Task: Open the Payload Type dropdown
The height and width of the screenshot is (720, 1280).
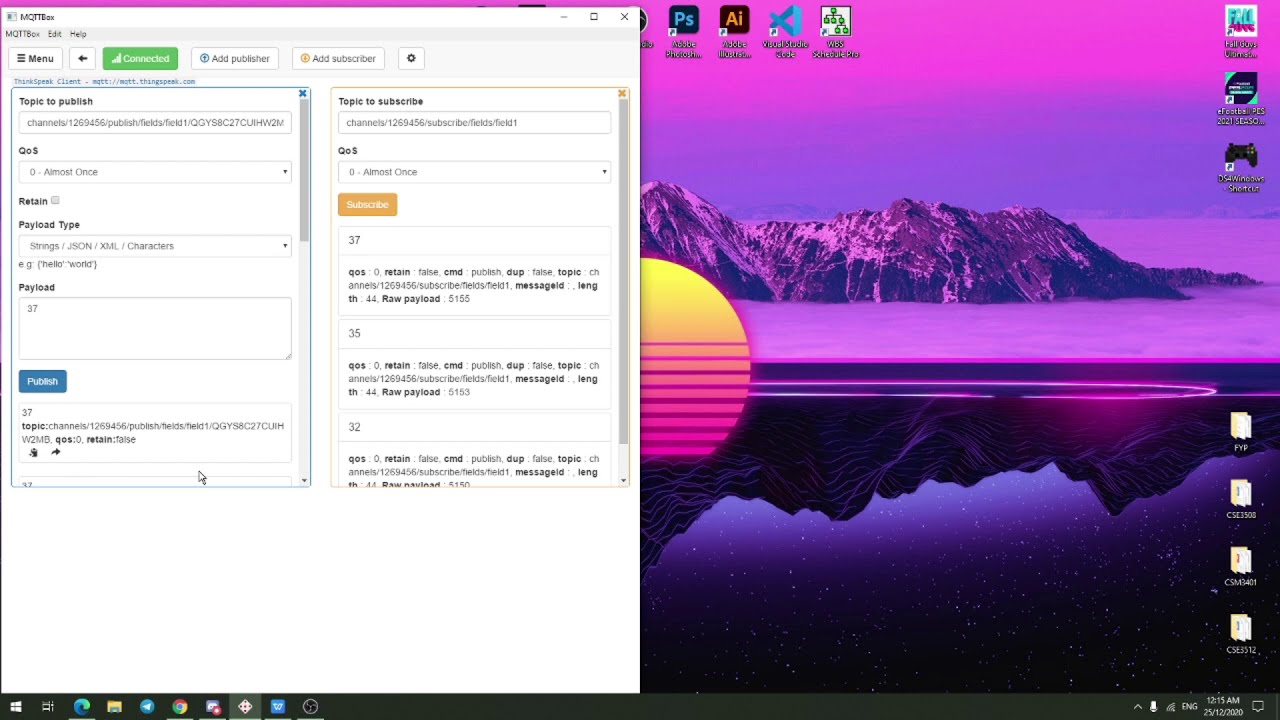Action: tap(155, 246)
